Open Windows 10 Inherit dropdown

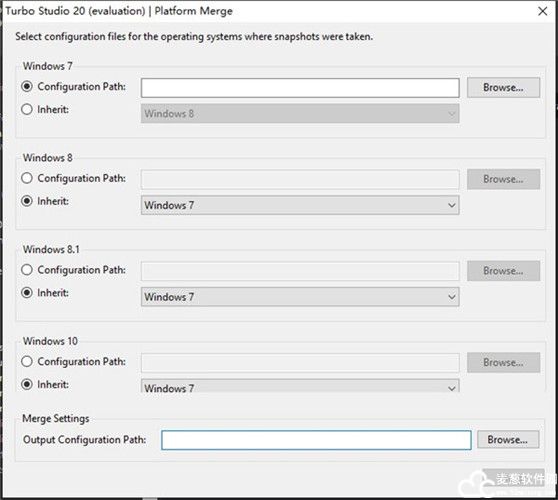pos(300,386)
